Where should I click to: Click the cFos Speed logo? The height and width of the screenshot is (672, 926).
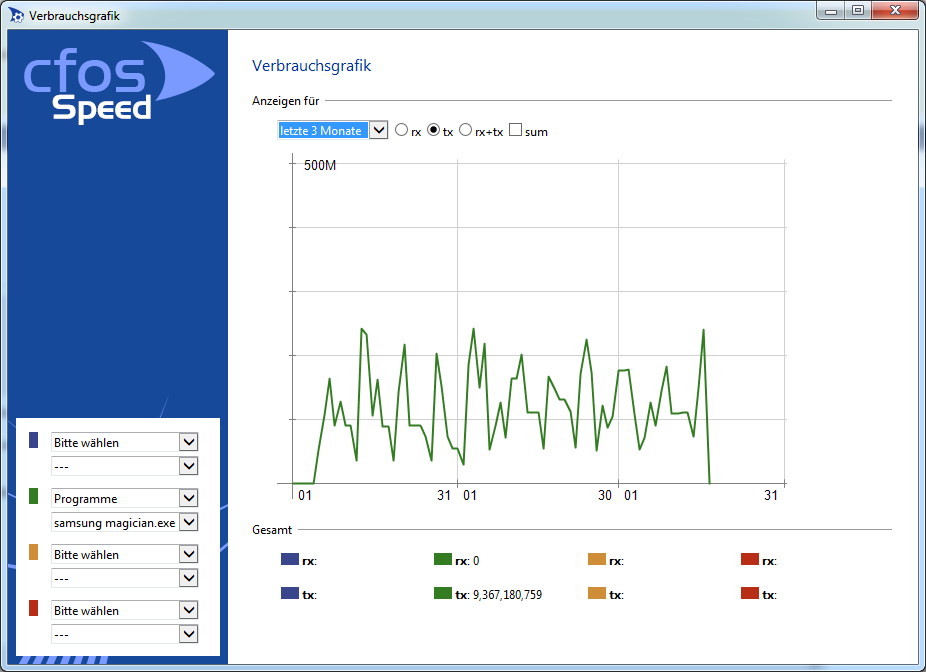coord(118,81)
